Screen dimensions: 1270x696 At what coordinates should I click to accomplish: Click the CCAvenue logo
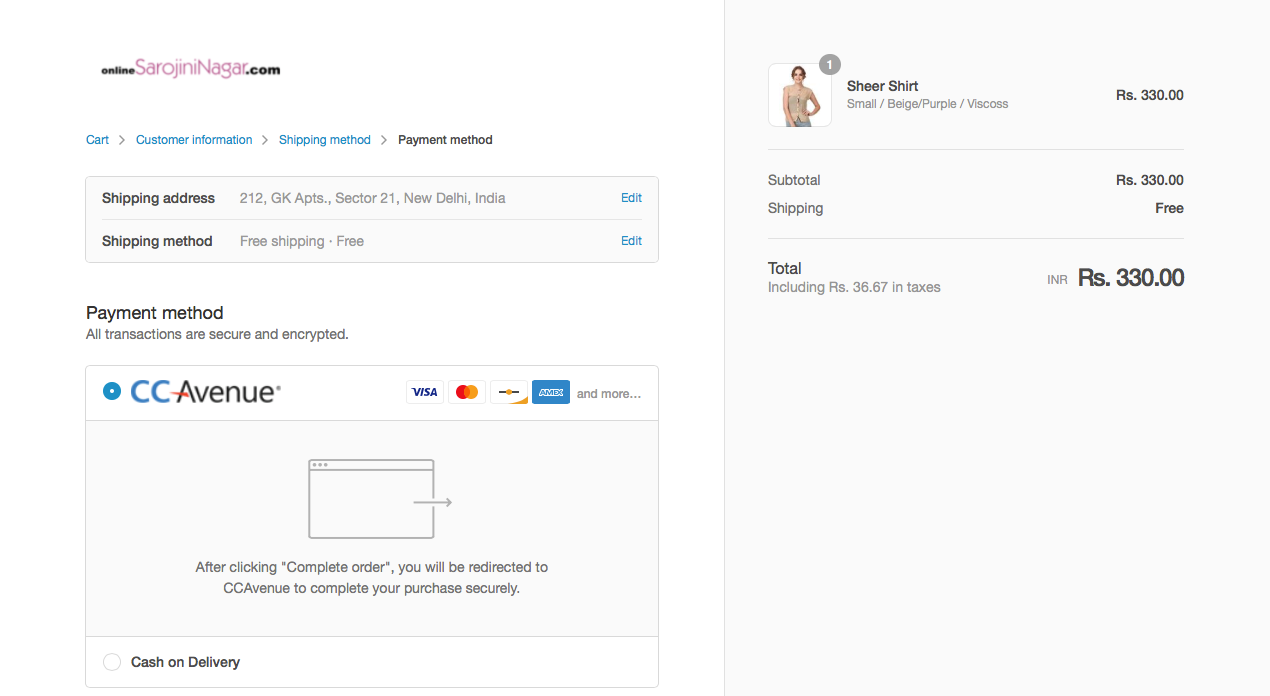(205, 392)
